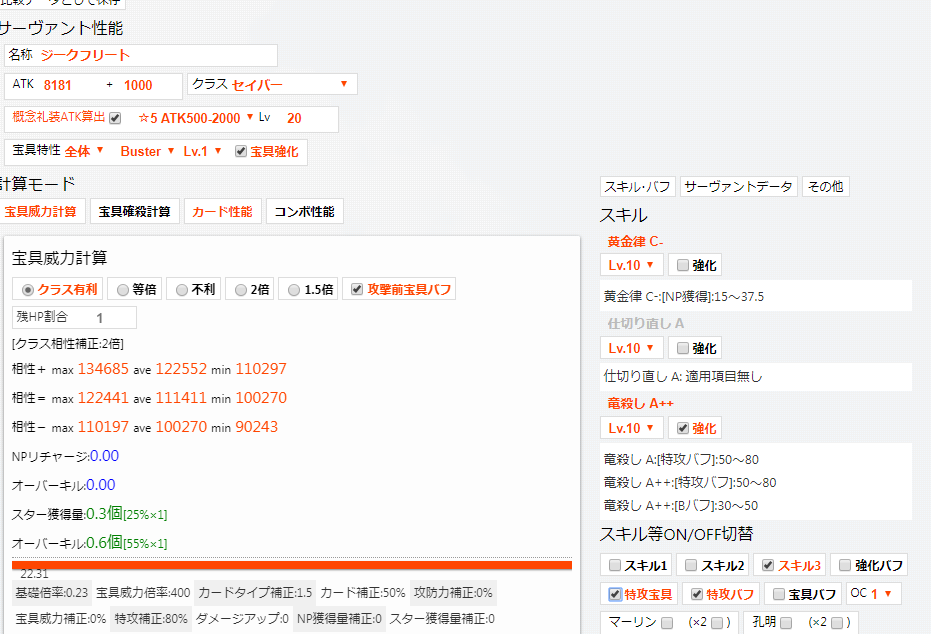Open the クラス セイバー dropdown
The height and width of the screenshot is (634, 931).
272,84
